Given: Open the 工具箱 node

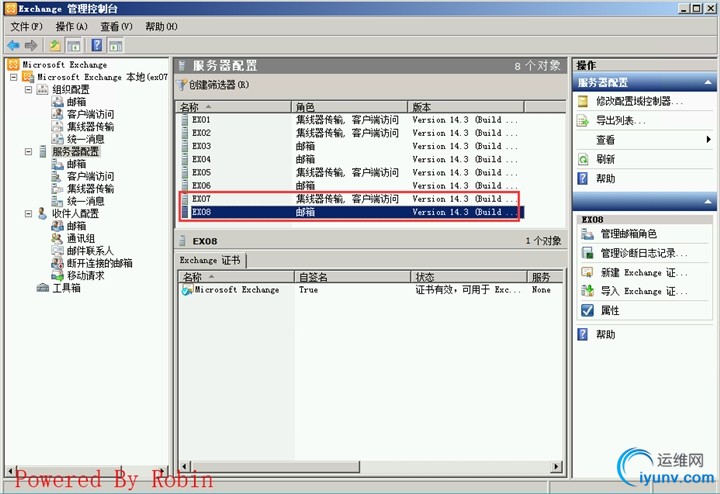Looking at the screenshot, I should coord(59,288).
